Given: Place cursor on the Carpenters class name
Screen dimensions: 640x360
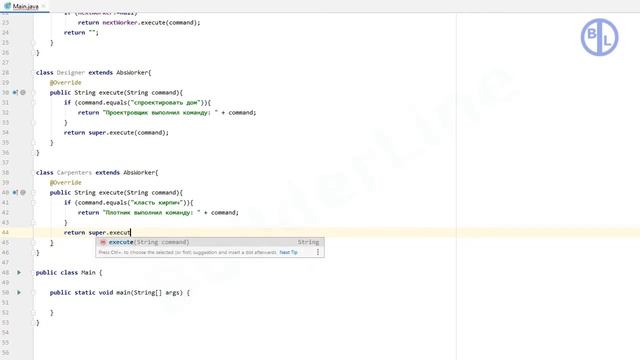Looking at the screenshot, I should pyautogui.click(x=74, y=173).
